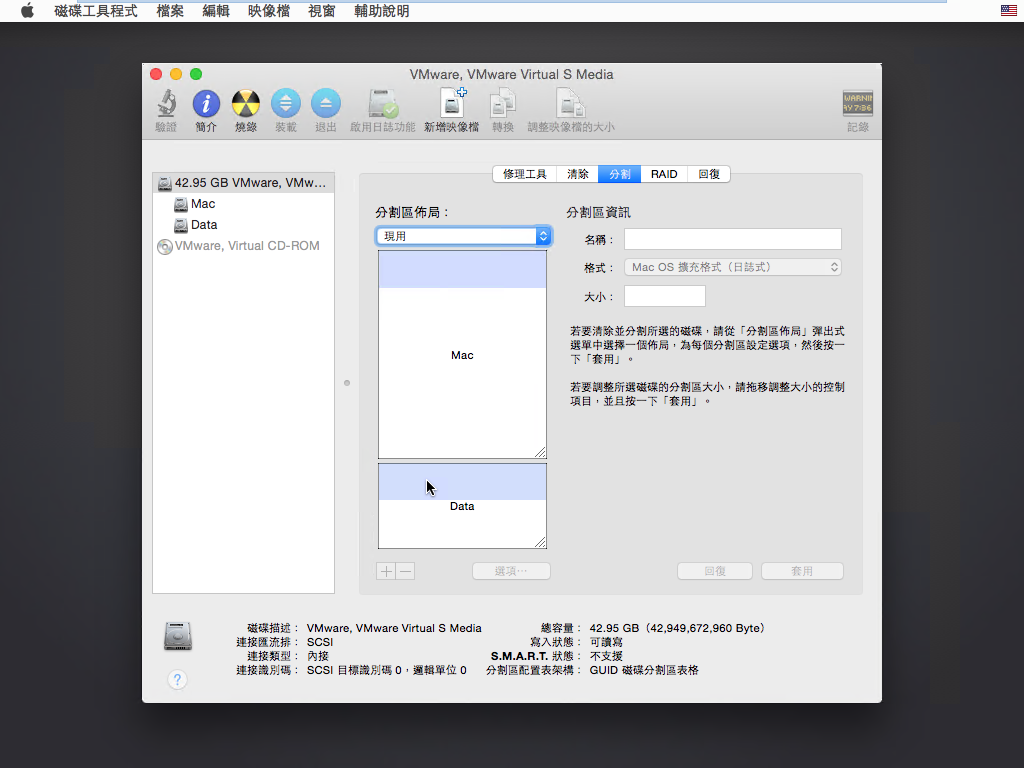The height and width of the screenshot is (768, 1024).
Task: Open the Info (簡介) toolbar icon
Action: (x=206, y=104)
